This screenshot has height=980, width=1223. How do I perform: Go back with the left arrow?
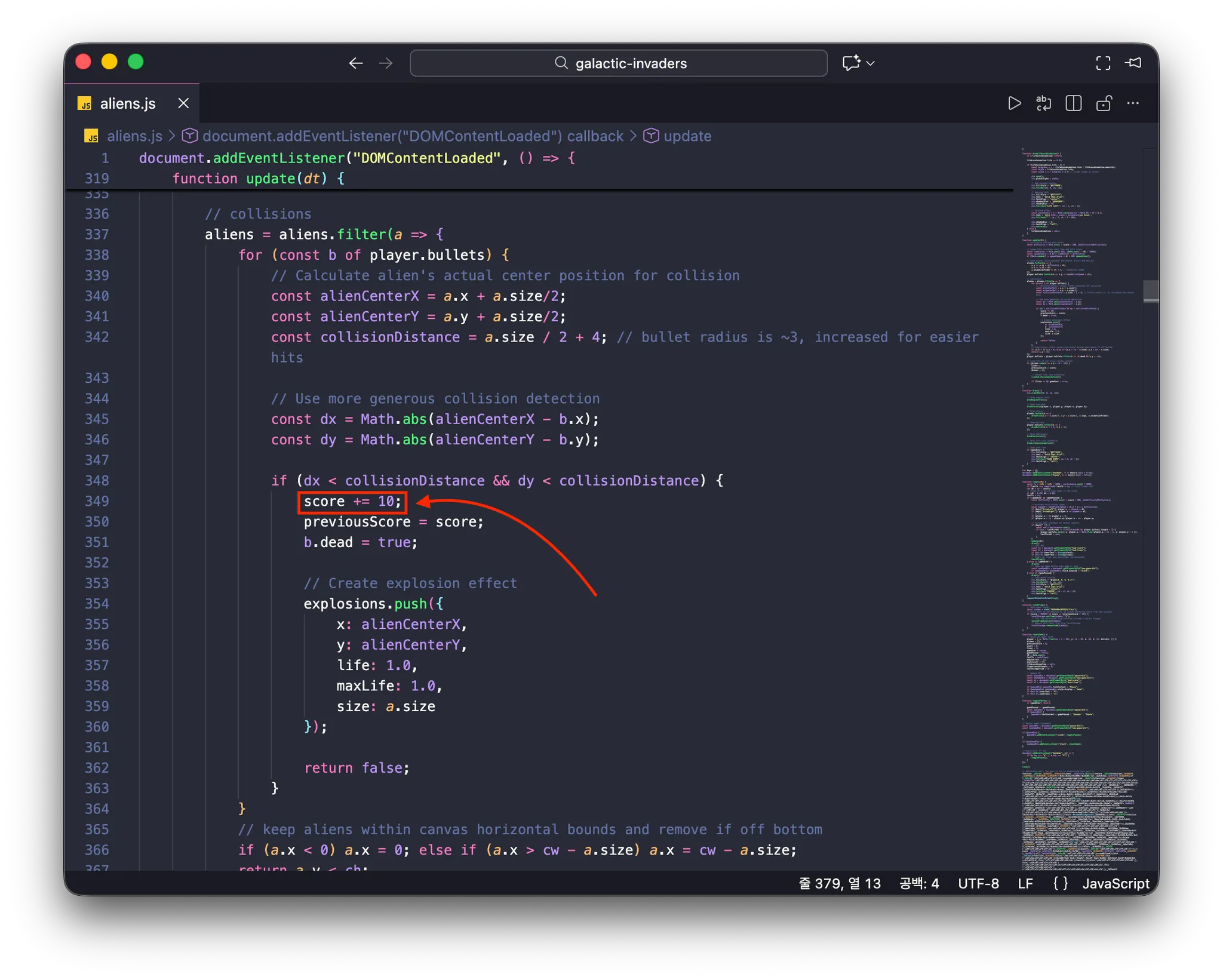tap(356, 63)
